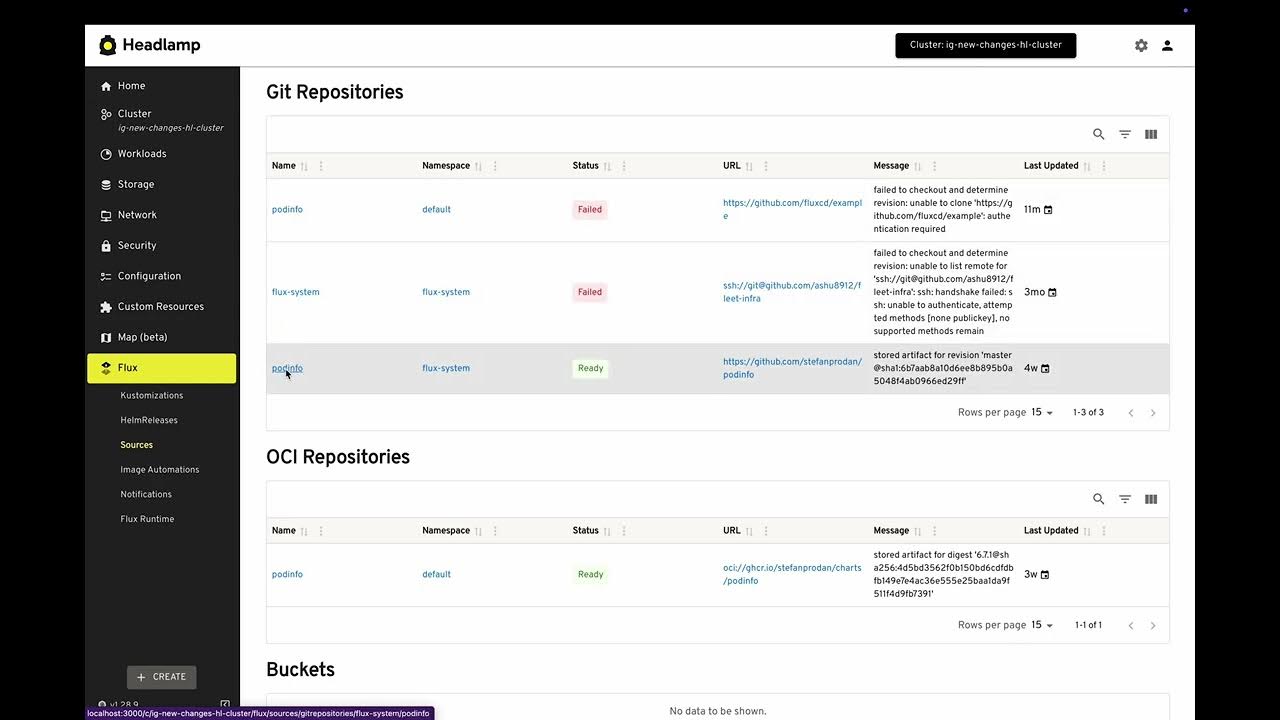Sort Git Repositories by Status column

607,166
